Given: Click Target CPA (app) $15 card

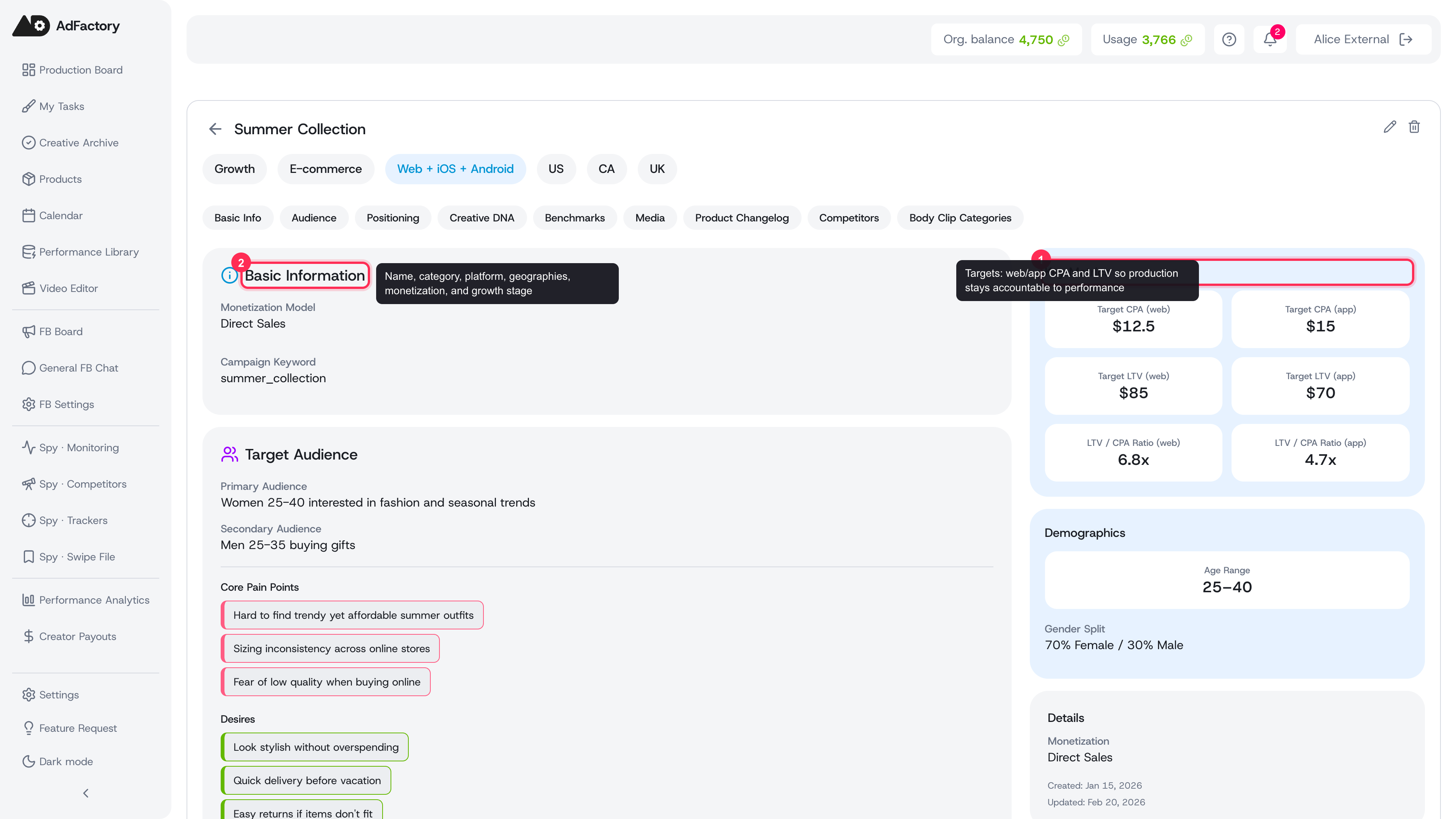Looking at the screenshot, I should 1320,319.
